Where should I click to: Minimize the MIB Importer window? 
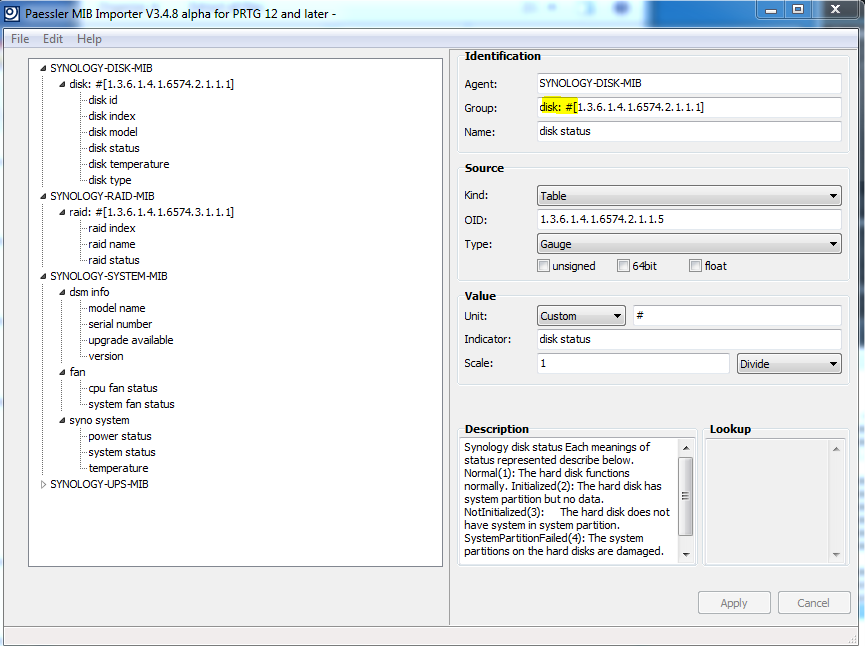pyautogui.click(x=771, y=10)
